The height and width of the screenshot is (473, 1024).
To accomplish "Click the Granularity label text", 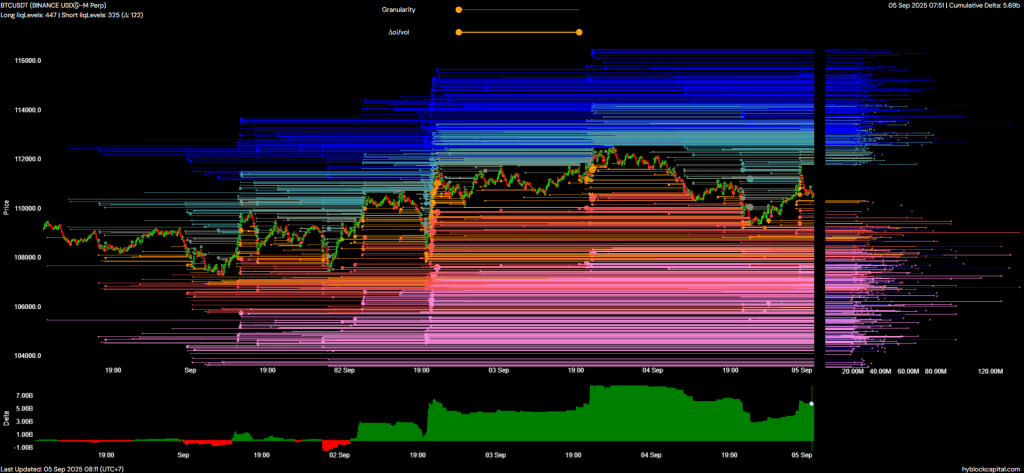I will point(398,9).
